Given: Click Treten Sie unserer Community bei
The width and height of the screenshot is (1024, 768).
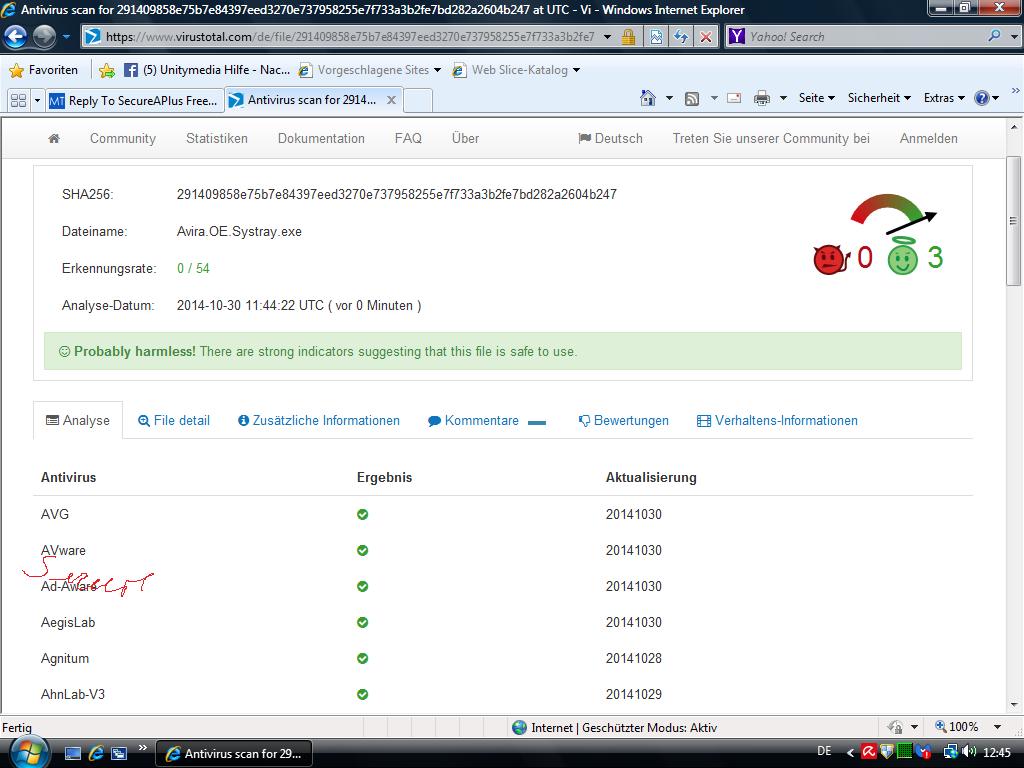Looking at the screenshot, I should (771, 138).
